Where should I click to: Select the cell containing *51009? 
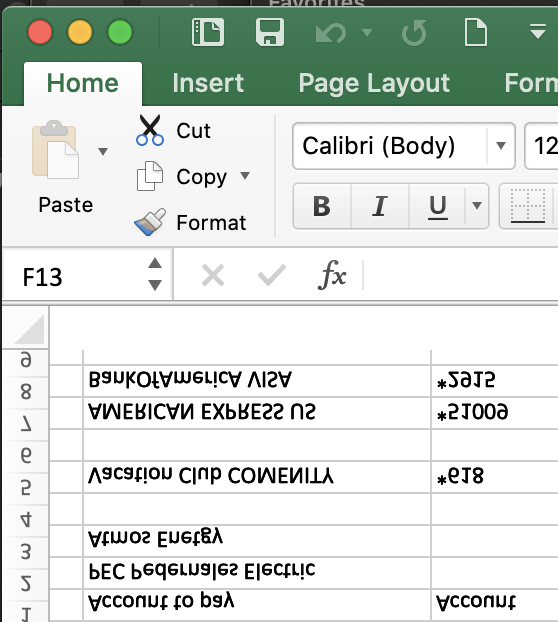tap(495, 413)
